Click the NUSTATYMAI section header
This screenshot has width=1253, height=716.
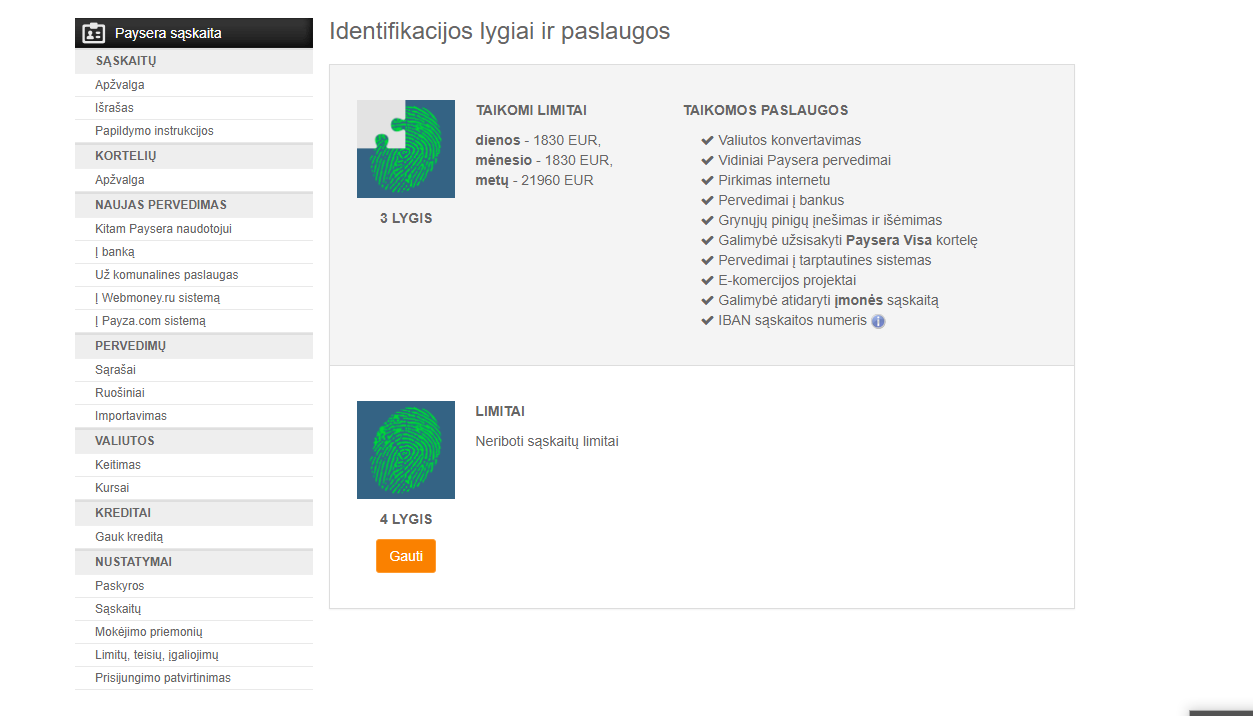point(194,562)
